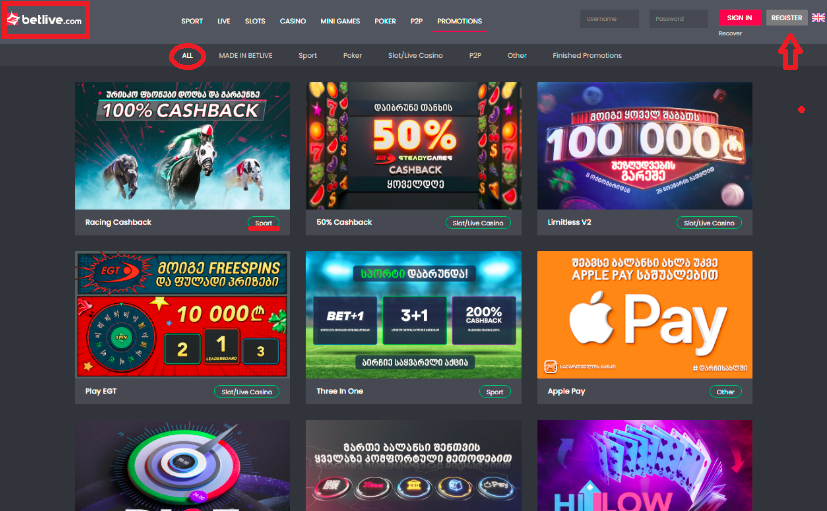
Task: Switch to MADE IN BETLIVE filter
Action: click(x=245, y=55)
